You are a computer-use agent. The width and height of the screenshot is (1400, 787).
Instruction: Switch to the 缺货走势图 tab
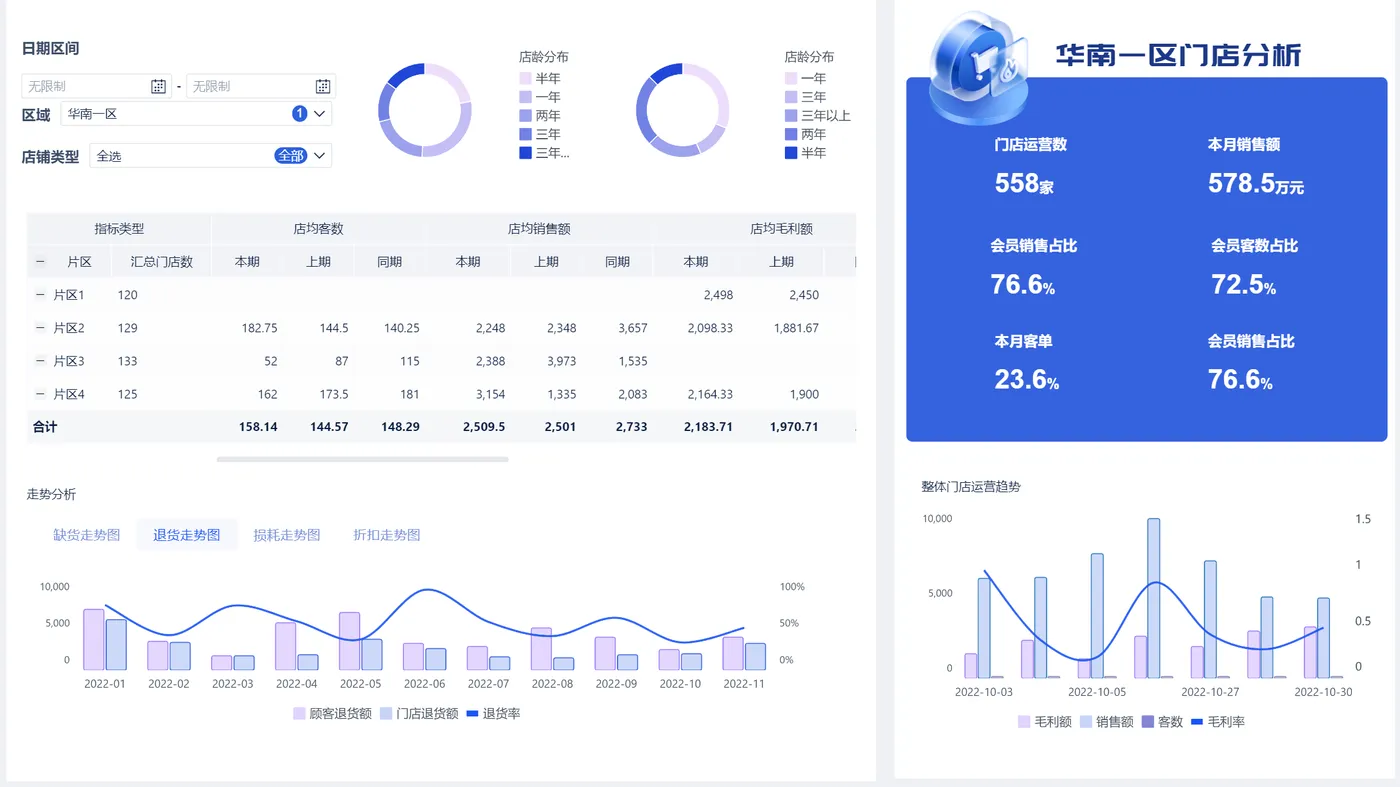[87, 535]
